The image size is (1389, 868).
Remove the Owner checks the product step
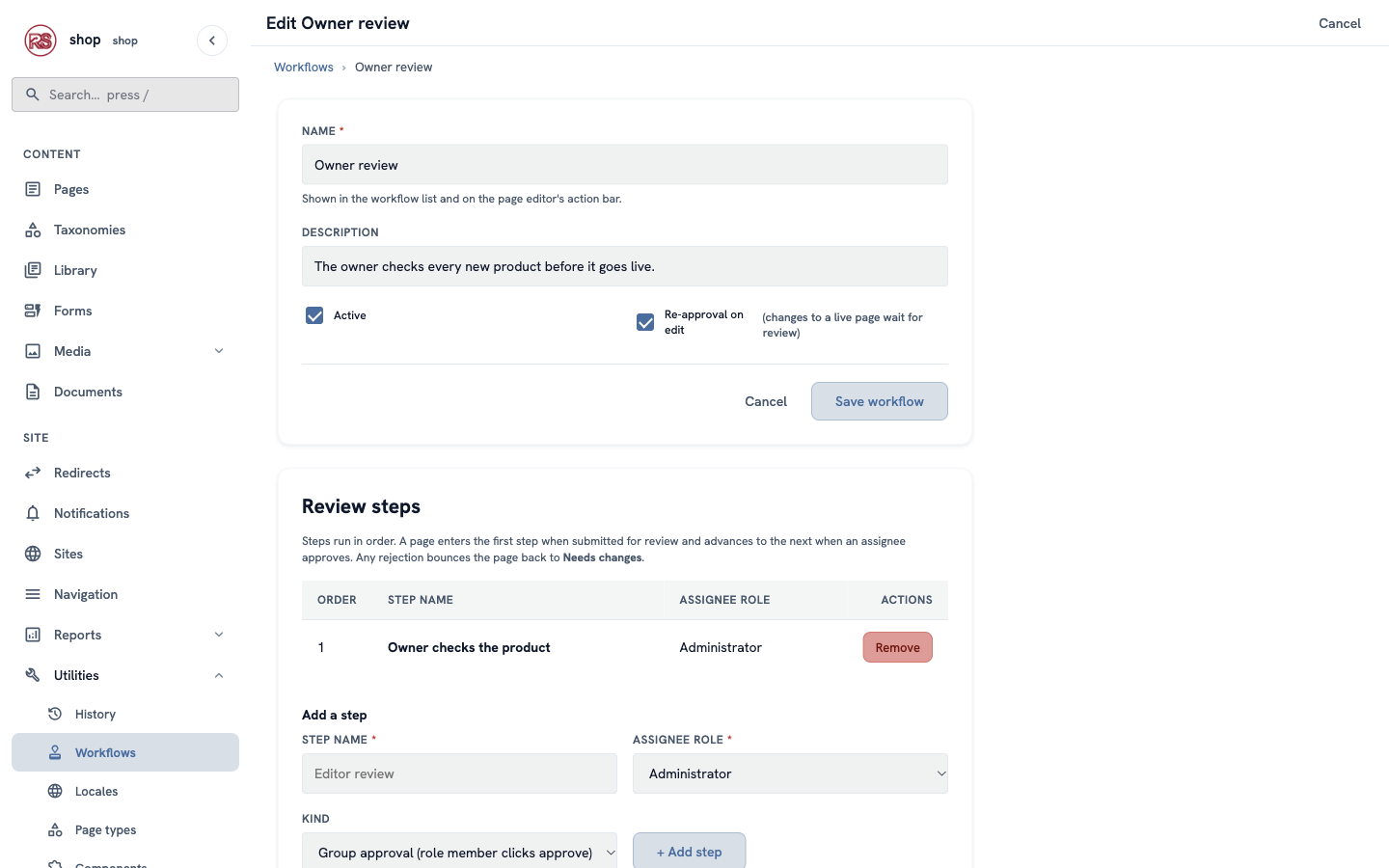tap(898, 647)
